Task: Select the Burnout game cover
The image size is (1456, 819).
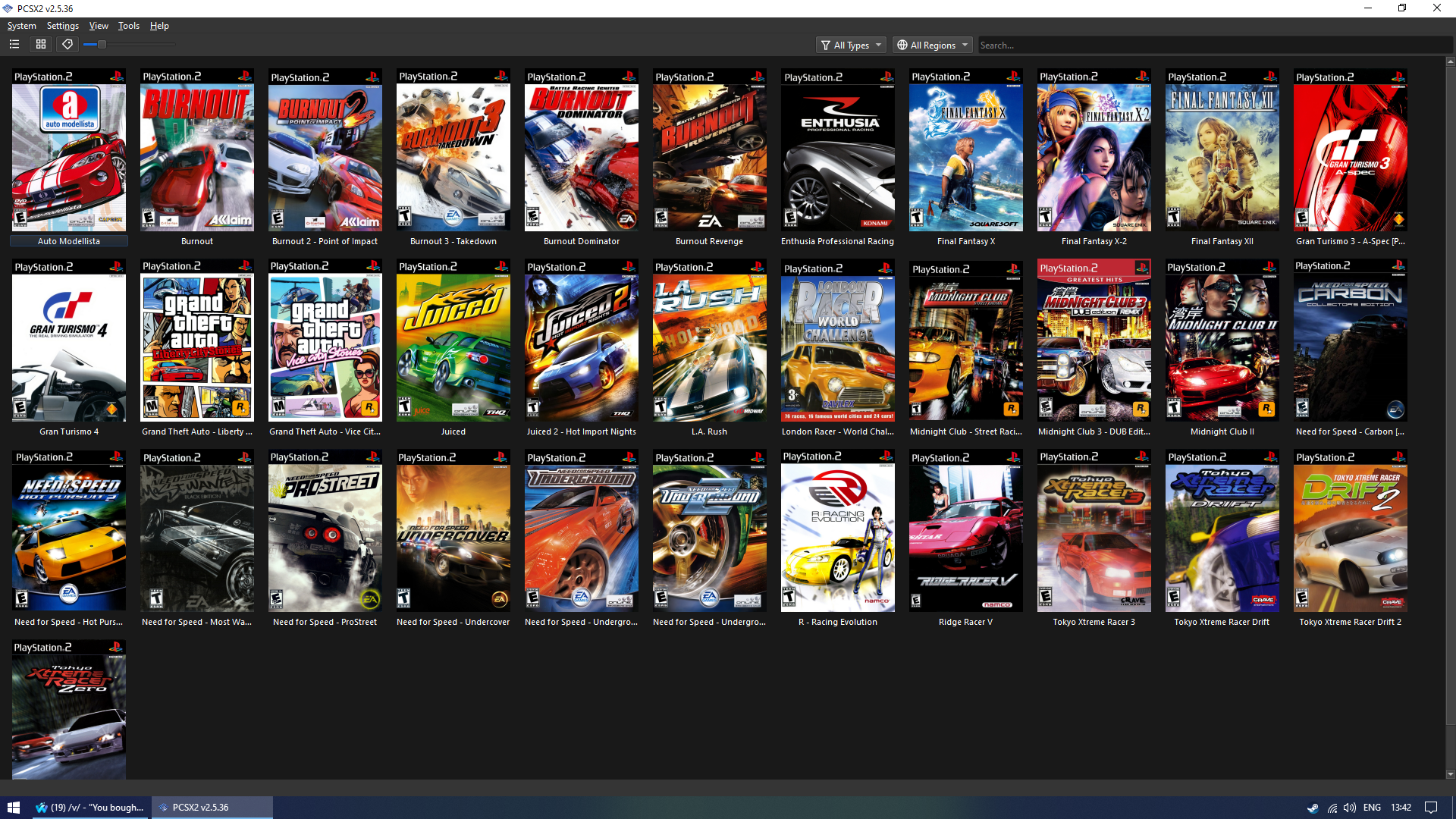Action: tap(197, 150)
